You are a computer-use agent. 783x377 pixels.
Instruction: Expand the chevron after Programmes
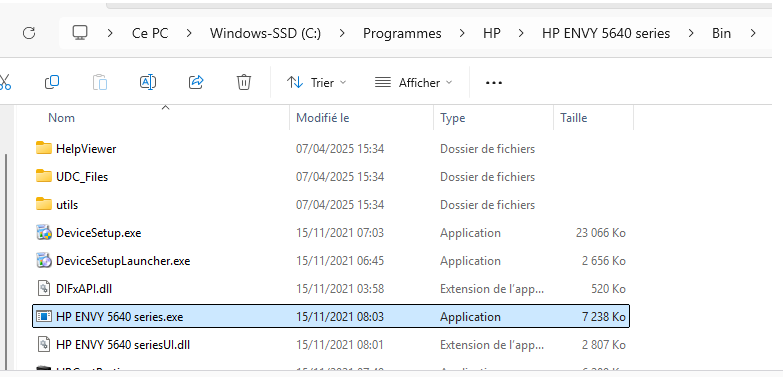click(462, 33)
